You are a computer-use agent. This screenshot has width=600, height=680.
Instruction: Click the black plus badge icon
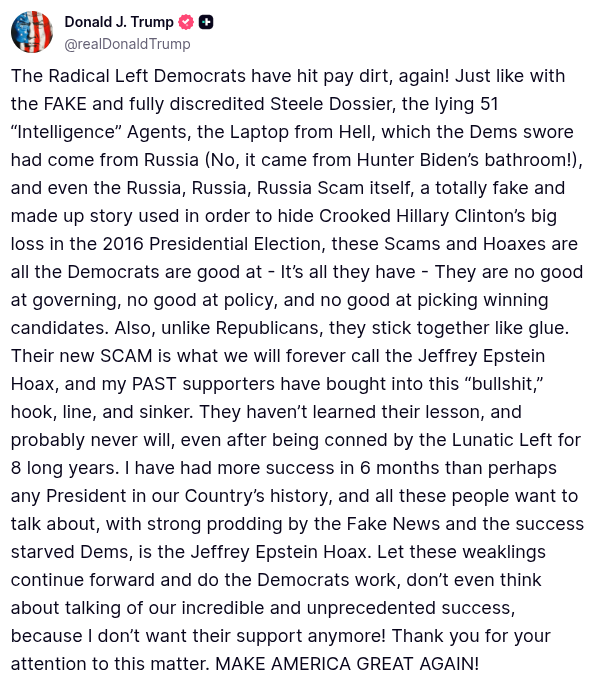tap(206, 22)
